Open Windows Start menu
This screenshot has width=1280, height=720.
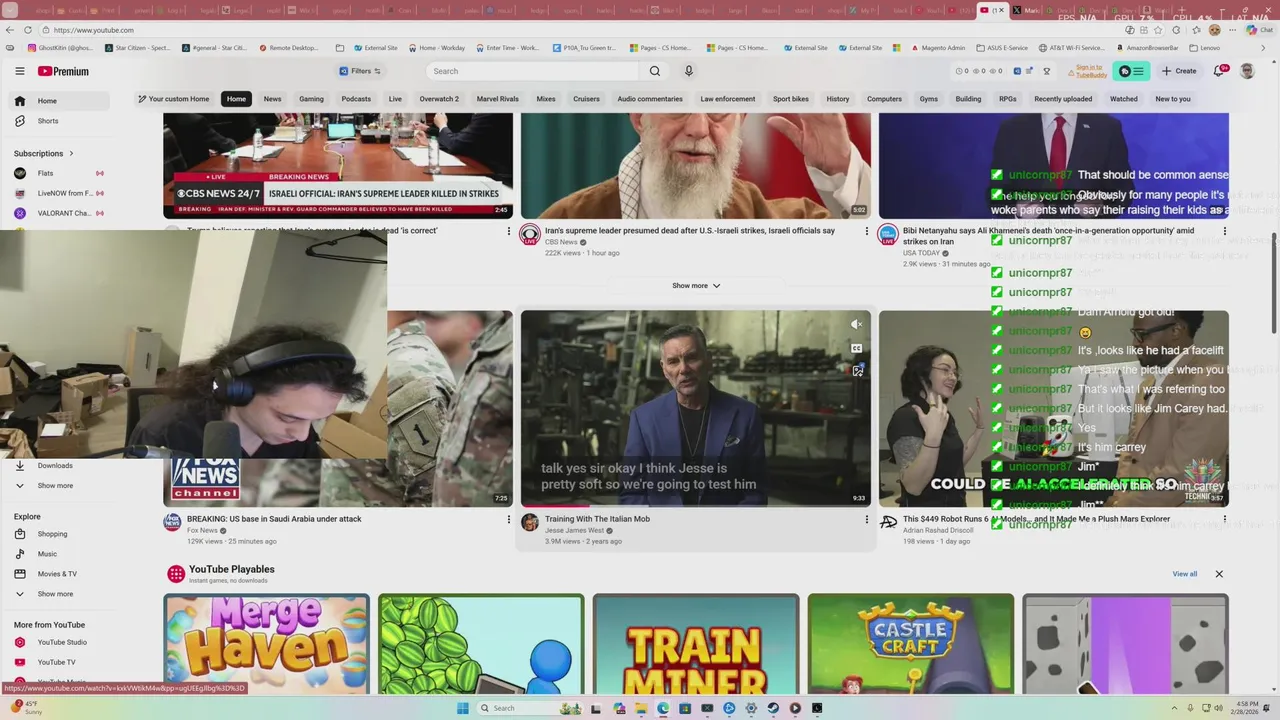tap(462, 708)
